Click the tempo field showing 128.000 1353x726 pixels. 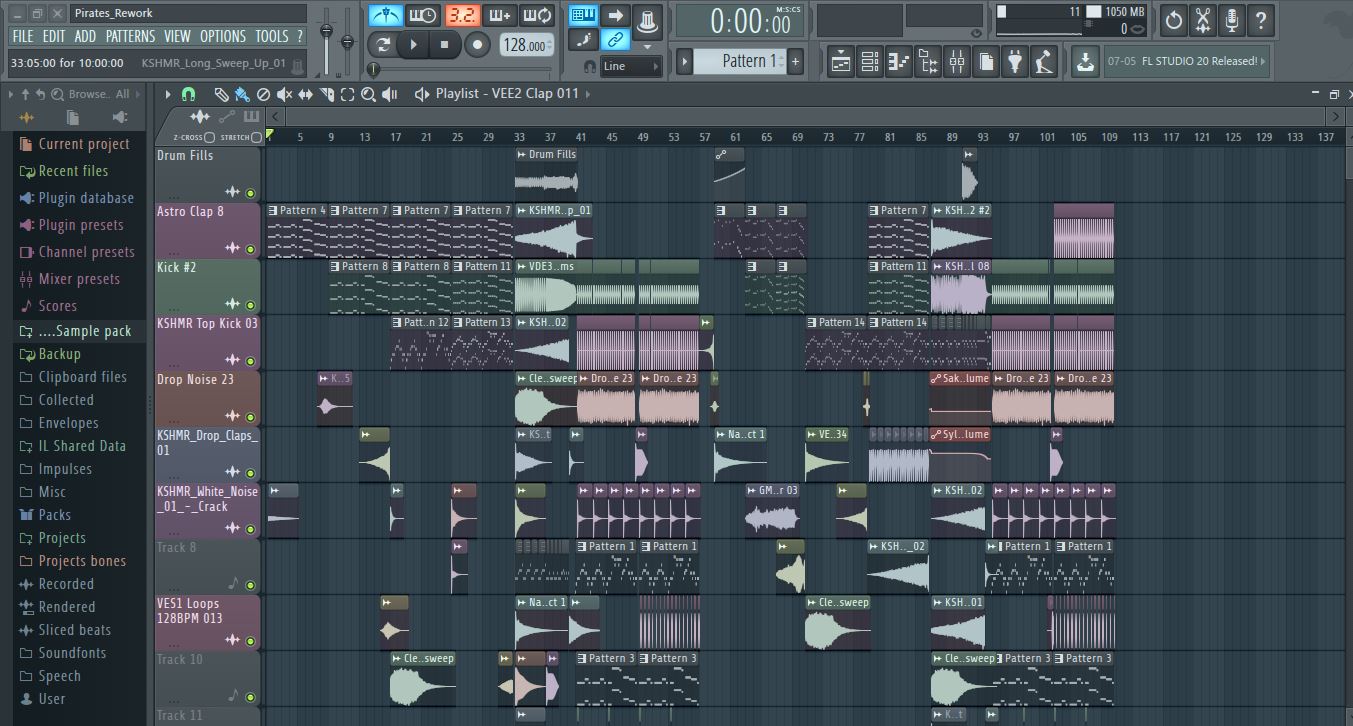click(525, 45)
